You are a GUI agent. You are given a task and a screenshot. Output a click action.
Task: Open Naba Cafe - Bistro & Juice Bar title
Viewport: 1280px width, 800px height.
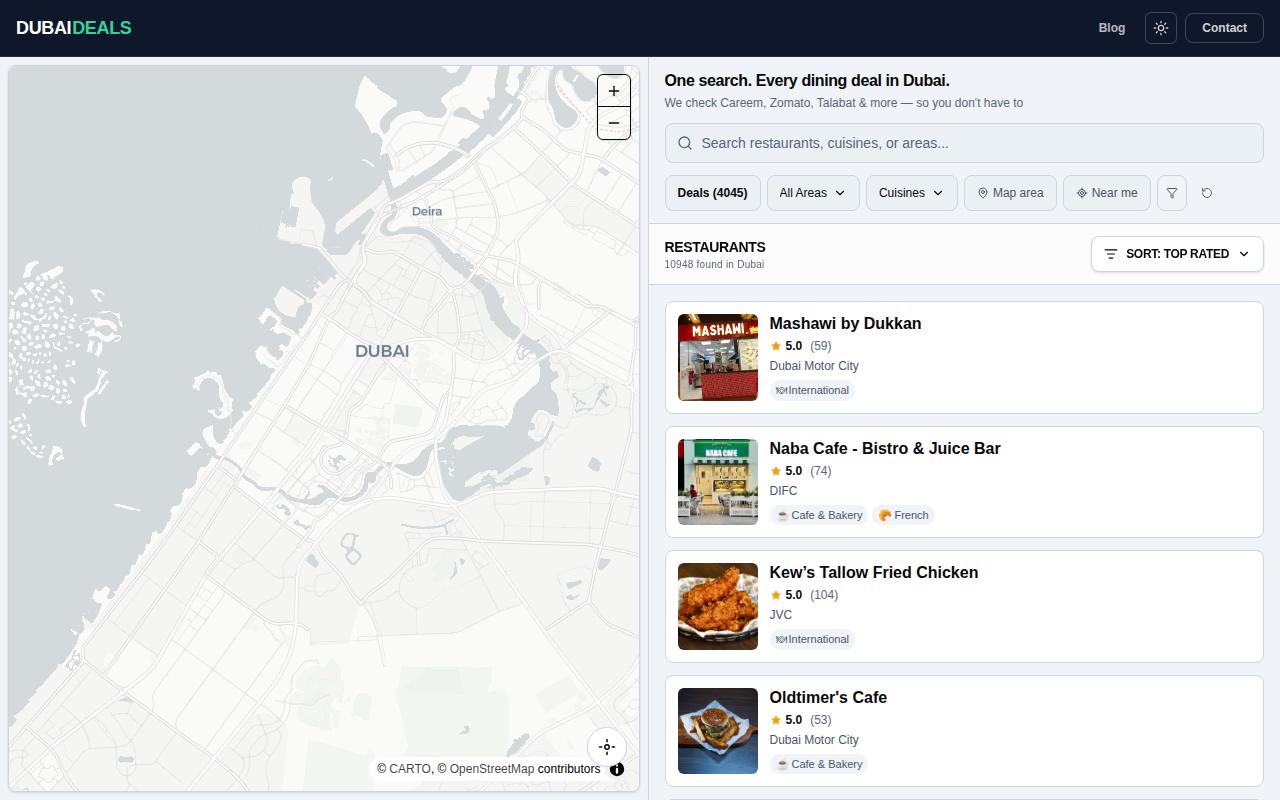(885, 449)
